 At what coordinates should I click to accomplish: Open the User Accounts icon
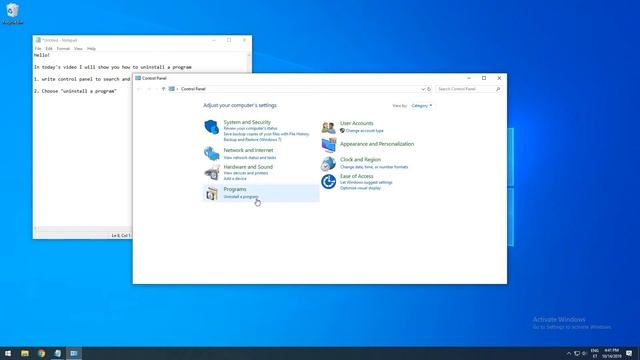(x=329, y=127)
